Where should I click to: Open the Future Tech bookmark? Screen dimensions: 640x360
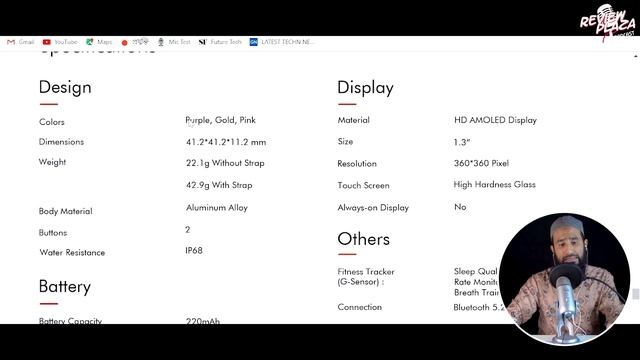coord(220,42)
